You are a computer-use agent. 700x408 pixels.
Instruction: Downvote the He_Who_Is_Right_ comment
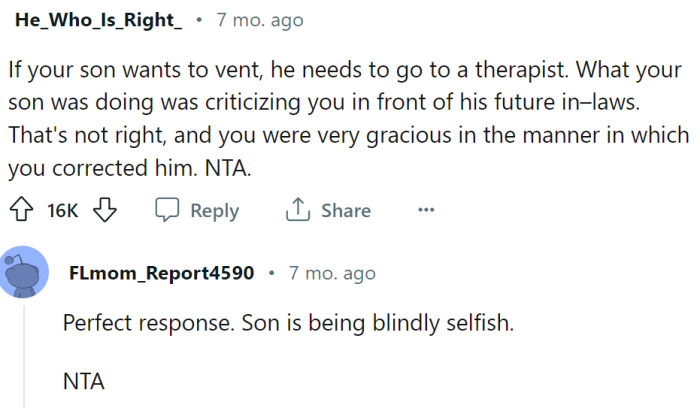pos(106,211)
